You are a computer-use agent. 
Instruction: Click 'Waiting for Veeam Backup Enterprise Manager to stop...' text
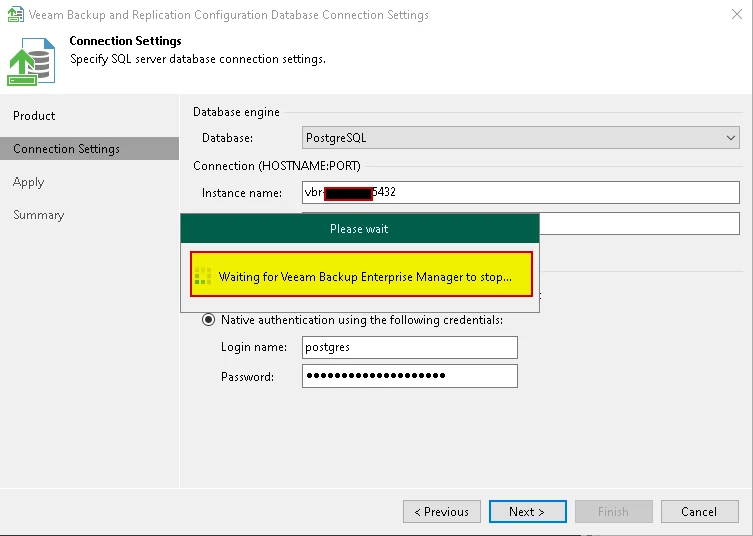pyautogui.click(x=365, y=277)
